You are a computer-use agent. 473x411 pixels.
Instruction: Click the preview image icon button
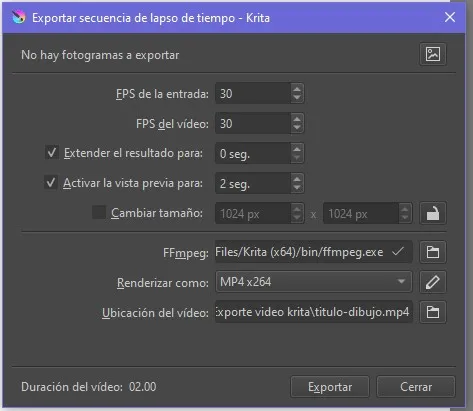tap(433, 54)
